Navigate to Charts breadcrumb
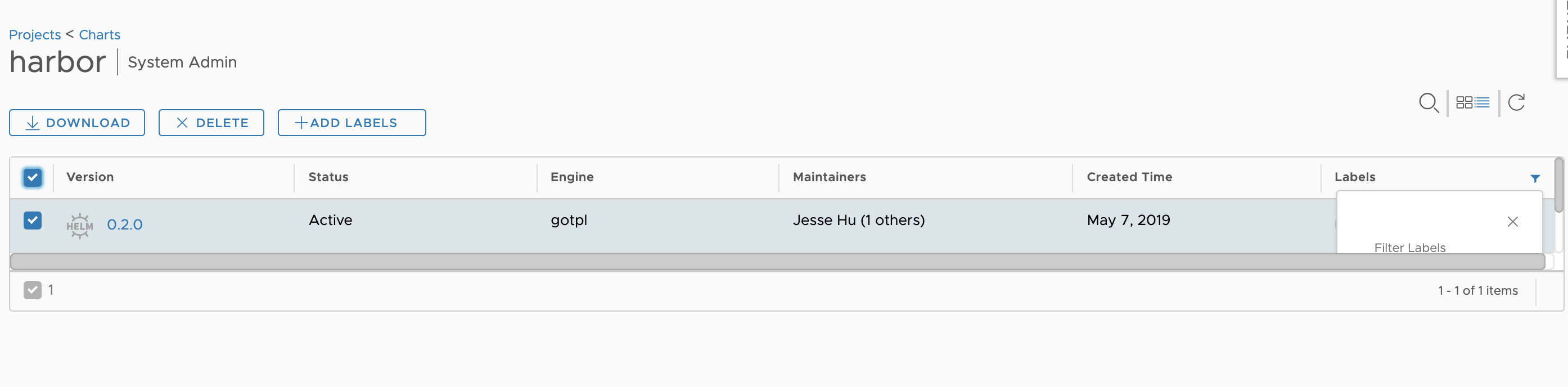1568x387 pixels. point(99,35)
